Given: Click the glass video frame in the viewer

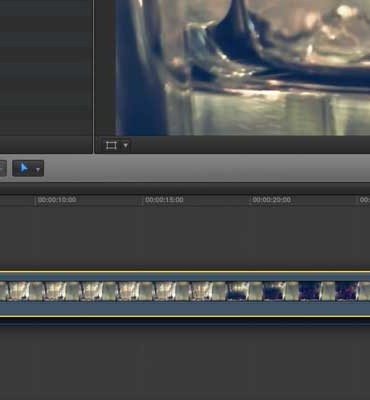Looking at the screenshot, I should [243, 68].
